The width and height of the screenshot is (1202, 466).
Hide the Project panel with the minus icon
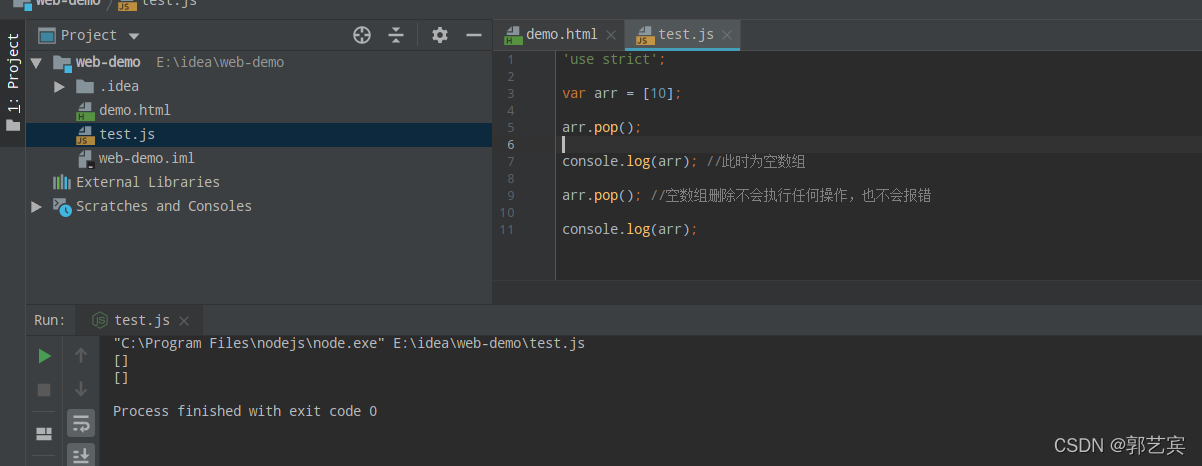coord(474,35)
